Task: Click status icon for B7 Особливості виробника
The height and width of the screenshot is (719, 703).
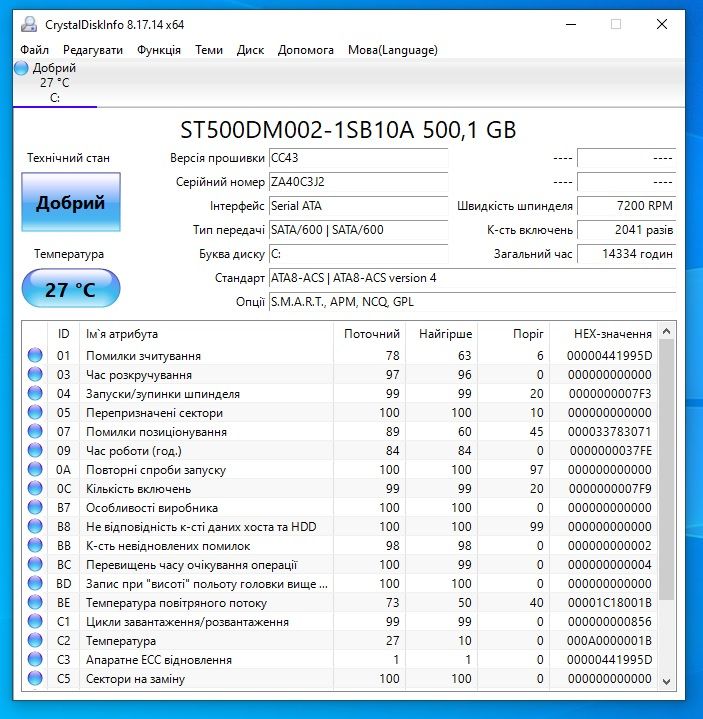Action: click(x=35, y=508)
